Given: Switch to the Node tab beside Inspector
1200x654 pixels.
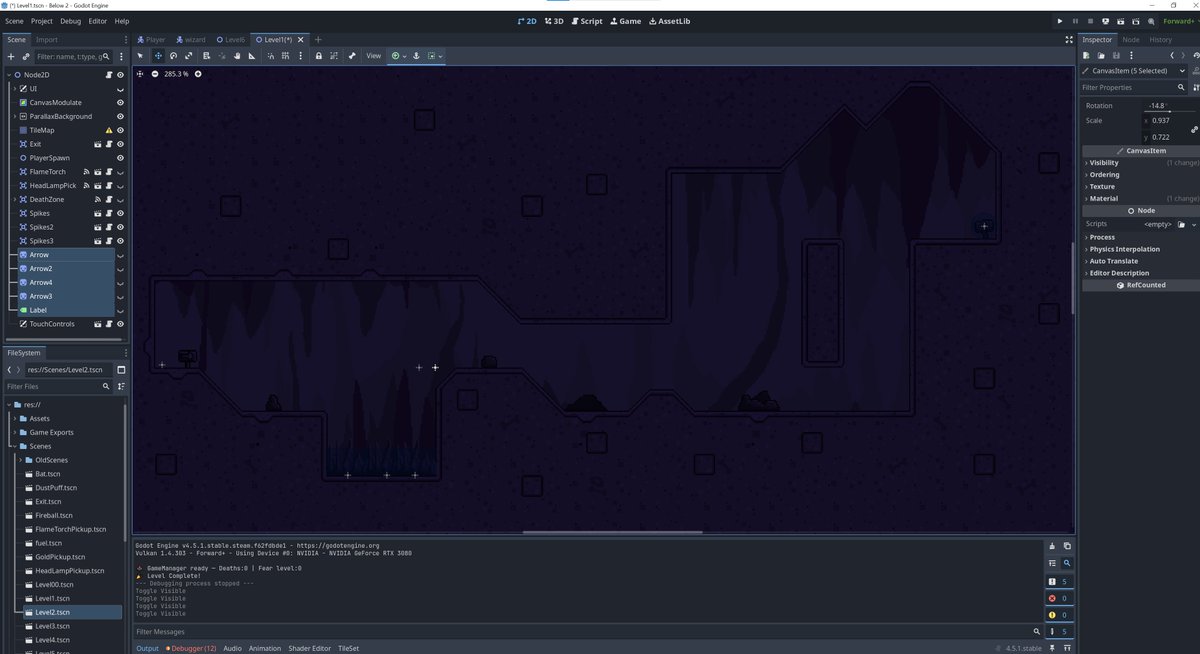Looking at the screenshot, I should pyautogui.click(x=1130, y=40).
